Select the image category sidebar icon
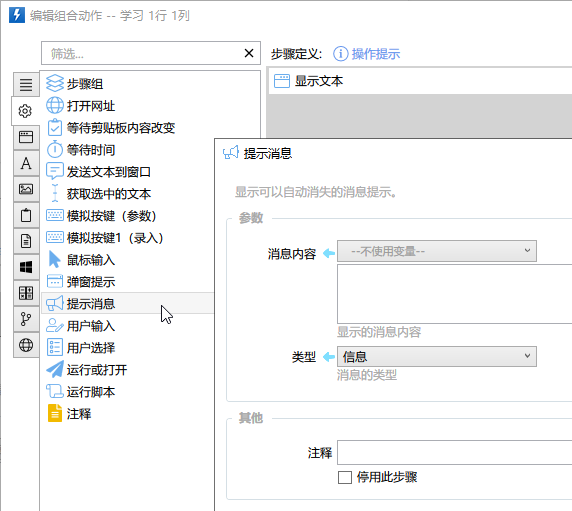 coord(26,189)
